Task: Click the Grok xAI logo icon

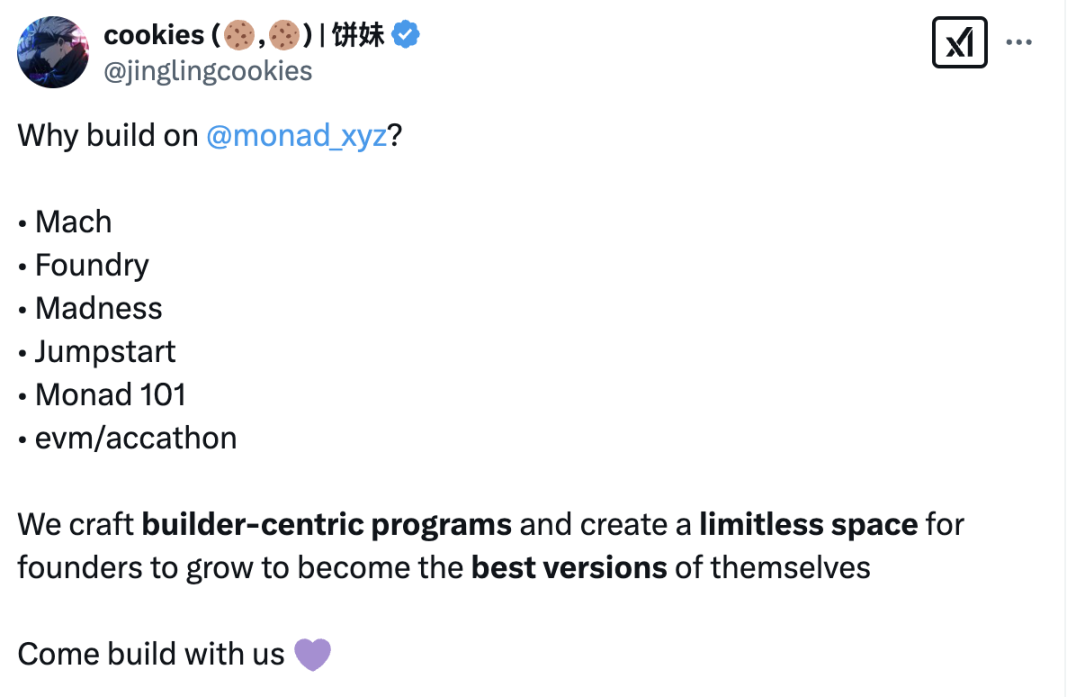Action: click(x=958, y=41)
